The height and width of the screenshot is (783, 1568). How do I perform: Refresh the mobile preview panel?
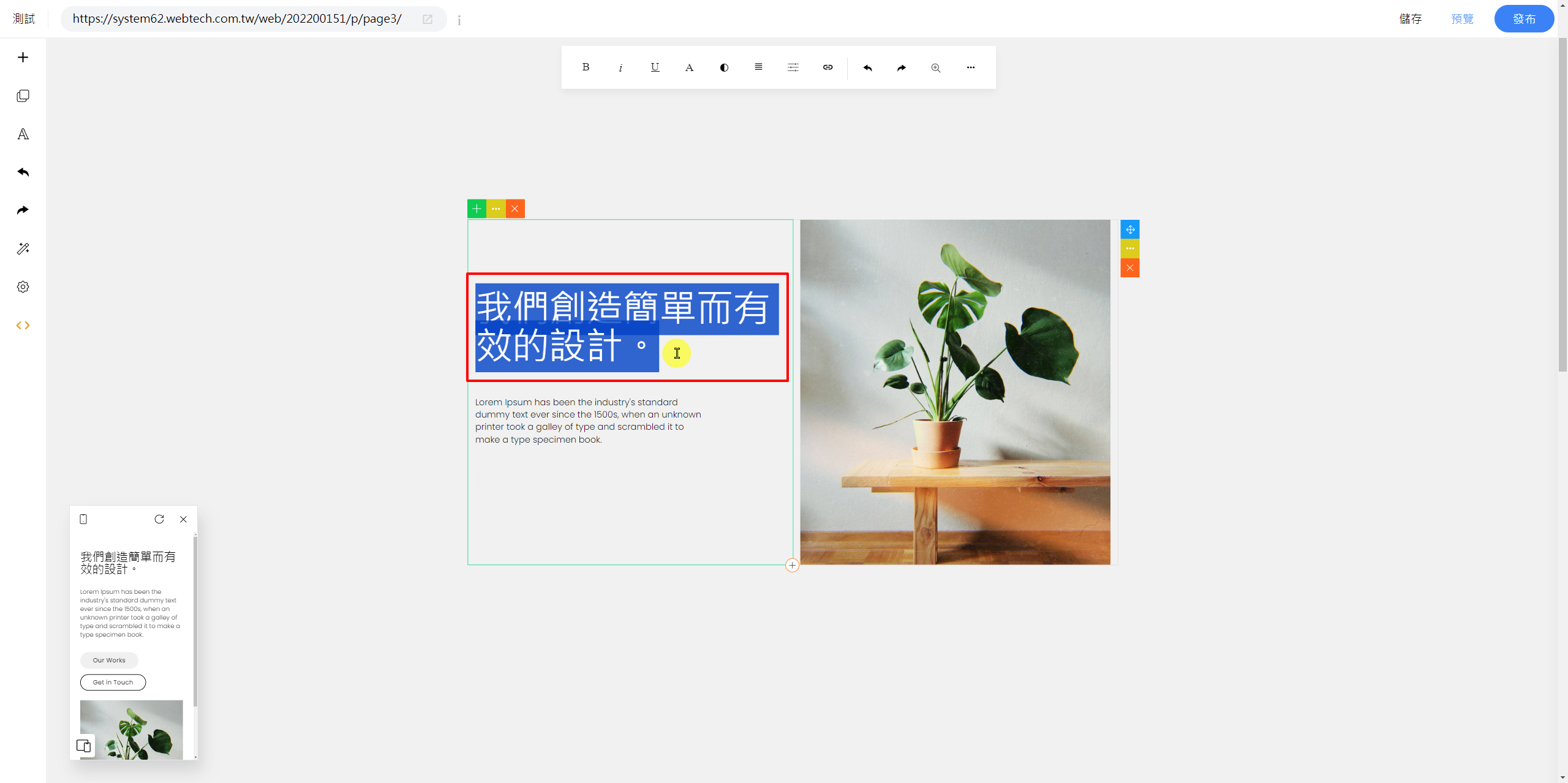point(159,519)
